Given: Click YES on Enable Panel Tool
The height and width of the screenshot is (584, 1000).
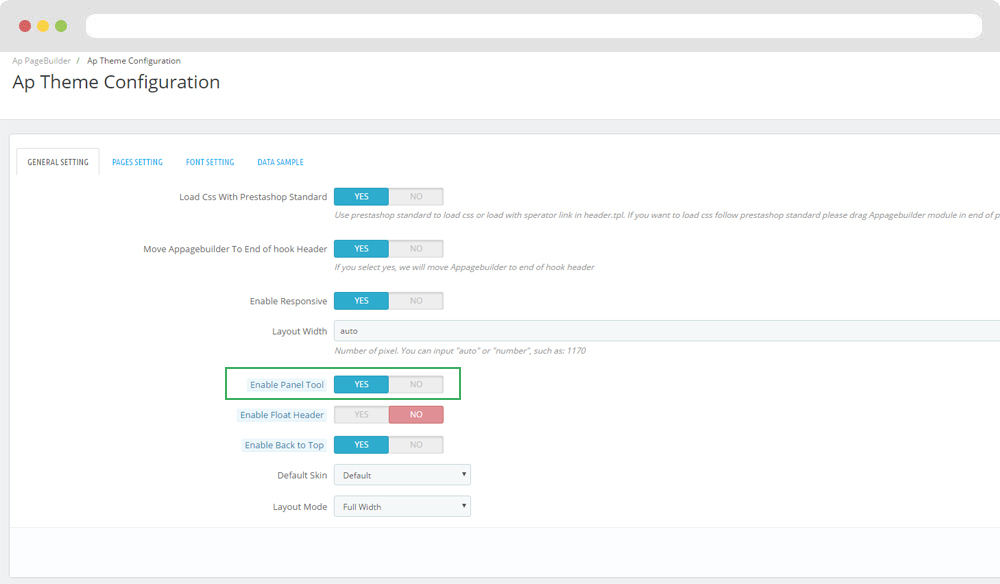Looking at the screenshot, I should point(361,385).
